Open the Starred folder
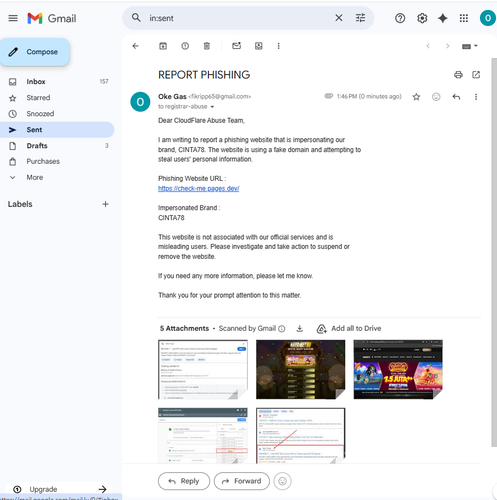Viewport: 497px width, 500px height. (57, 98)
